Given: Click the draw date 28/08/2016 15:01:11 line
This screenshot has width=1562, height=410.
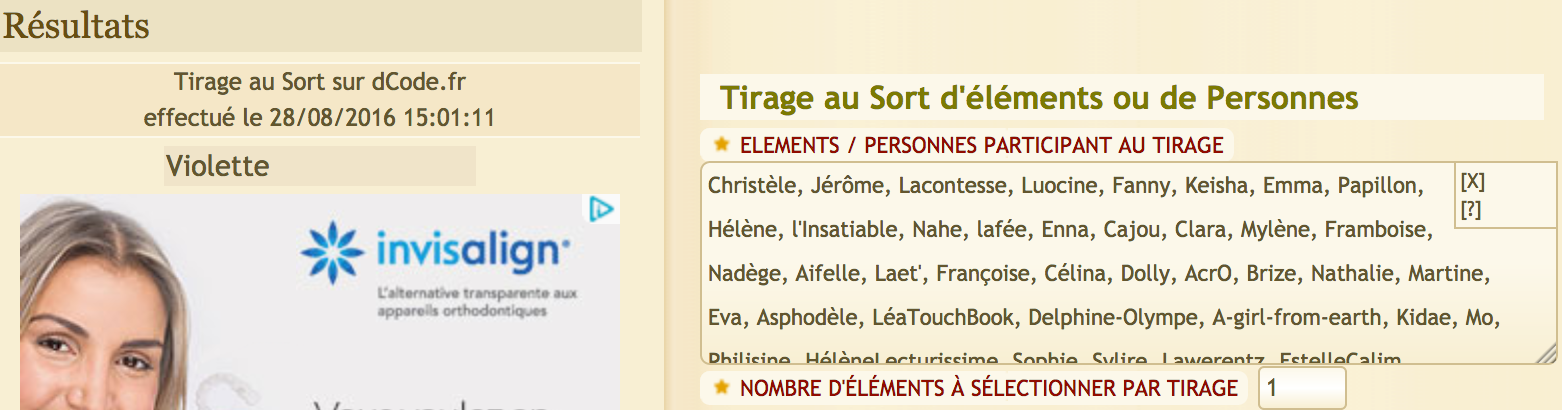Looking at the screenshot, I should tap(320, 117).
